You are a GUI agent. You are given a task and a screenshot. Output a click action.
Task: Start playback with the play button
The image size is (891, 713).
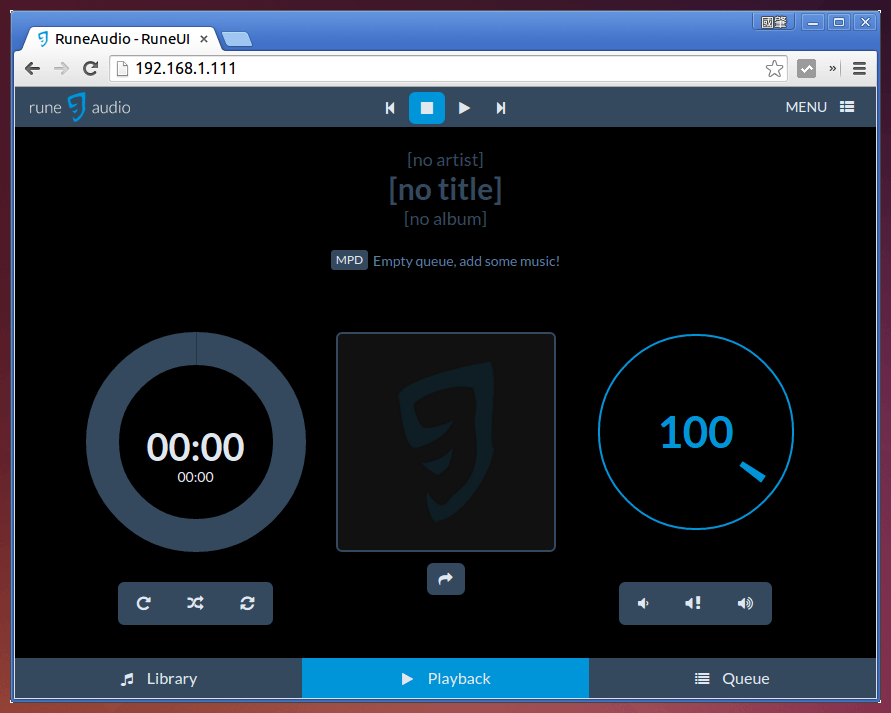tap(464, 108)
